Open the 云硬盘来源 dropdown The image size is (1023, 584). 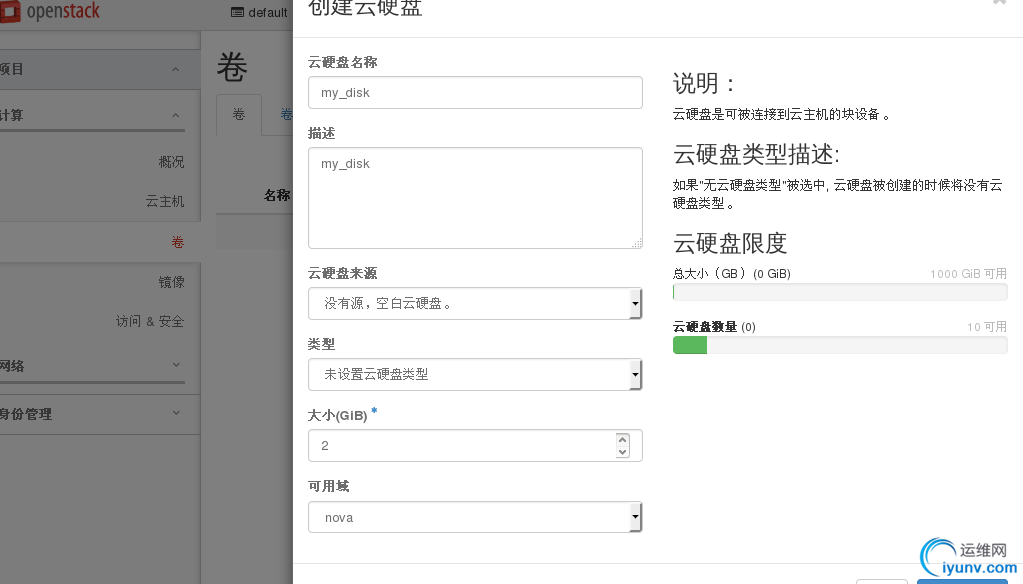coord(475,303)
